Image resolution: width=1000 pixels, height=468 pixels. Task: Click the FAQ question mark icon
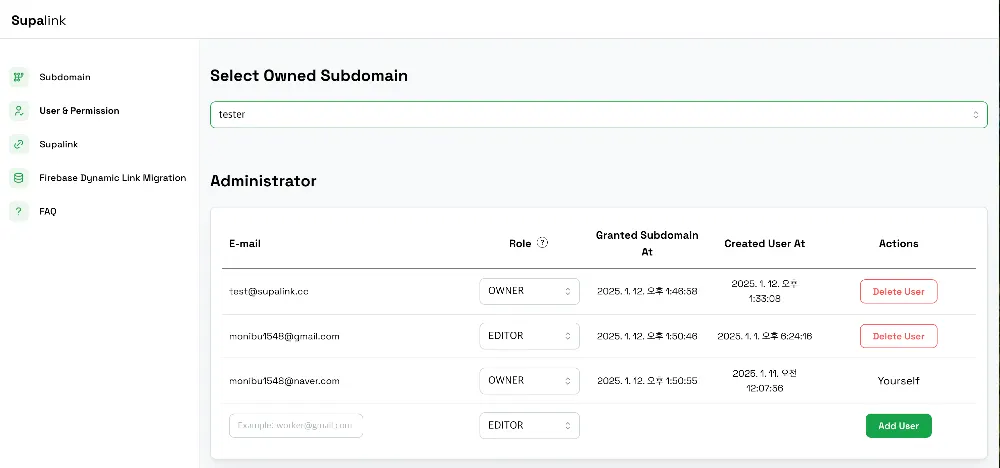click(x=18, y=212)
